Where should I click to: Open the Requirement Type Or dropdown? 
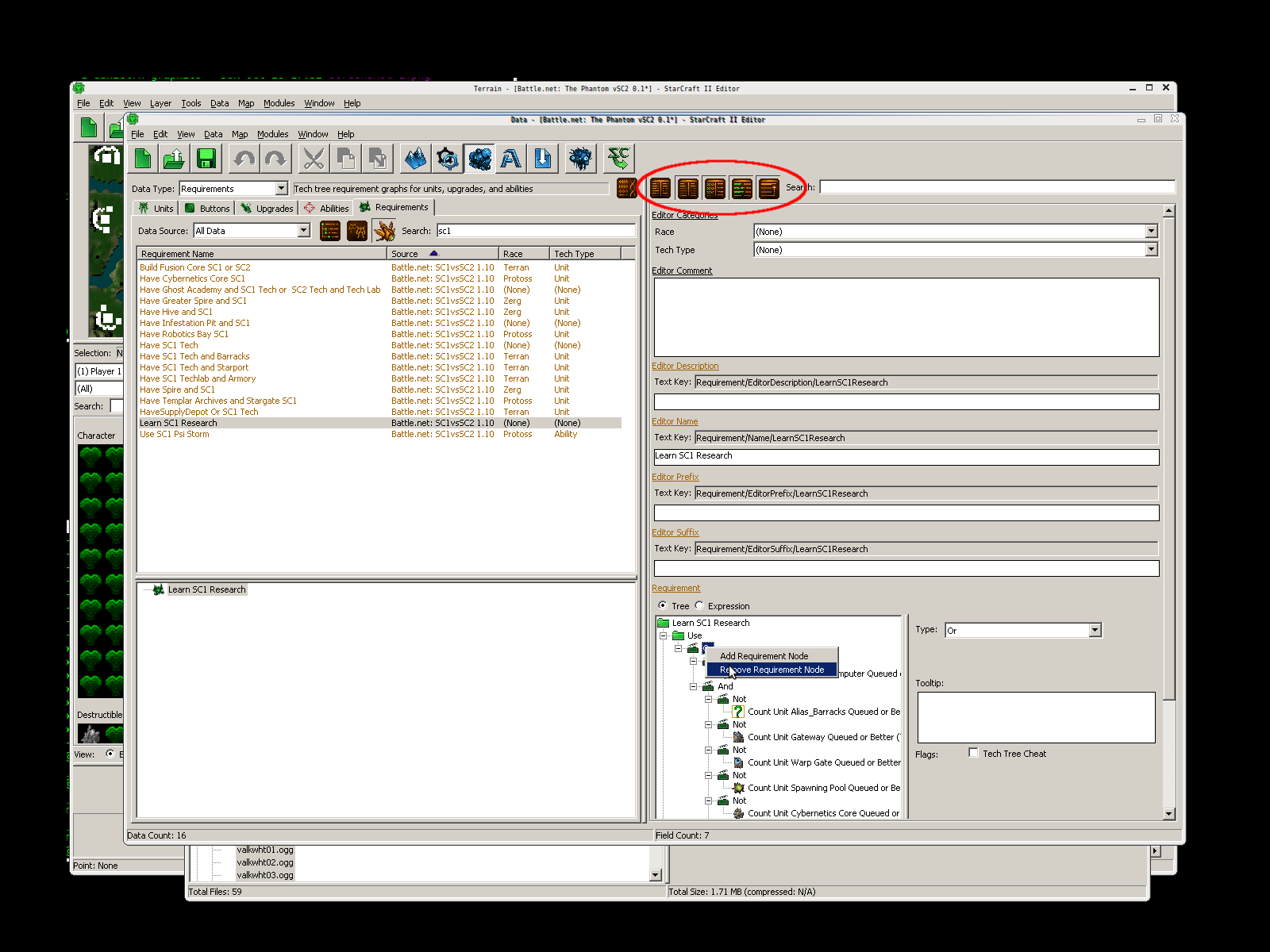pos(1095,630)
